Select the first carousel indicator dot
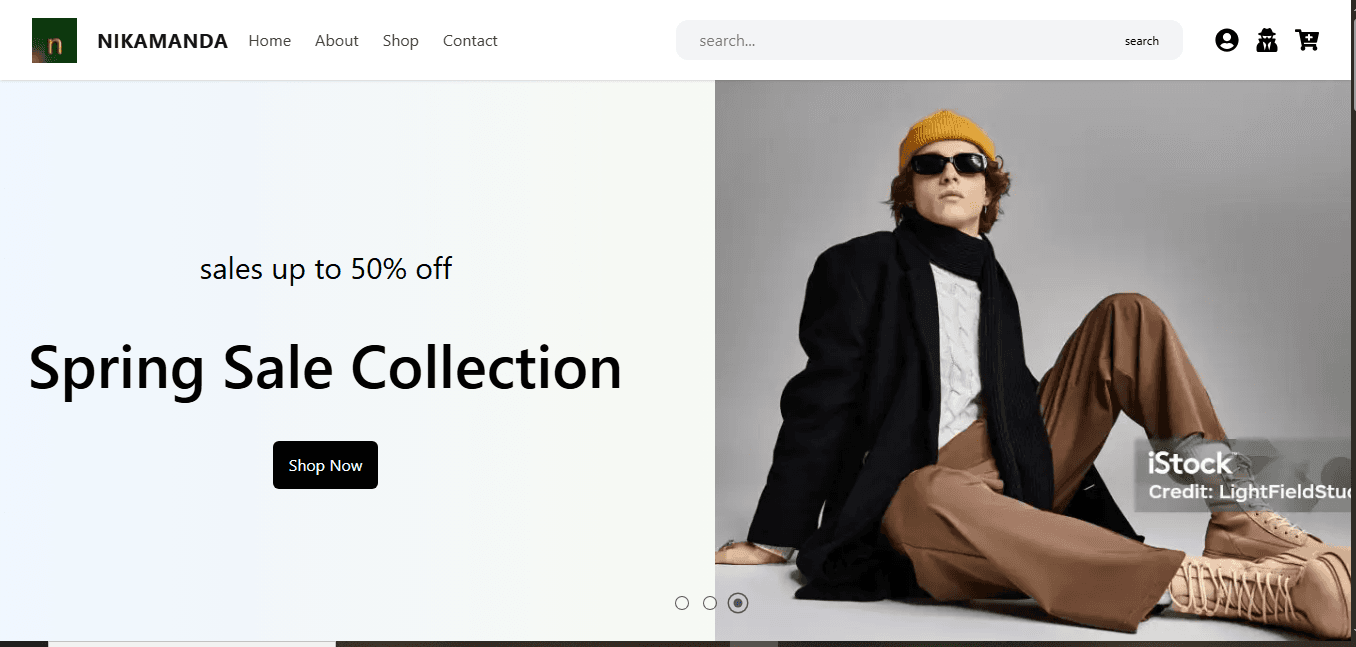Screen dimensions: 1356x647 point(682,603)
